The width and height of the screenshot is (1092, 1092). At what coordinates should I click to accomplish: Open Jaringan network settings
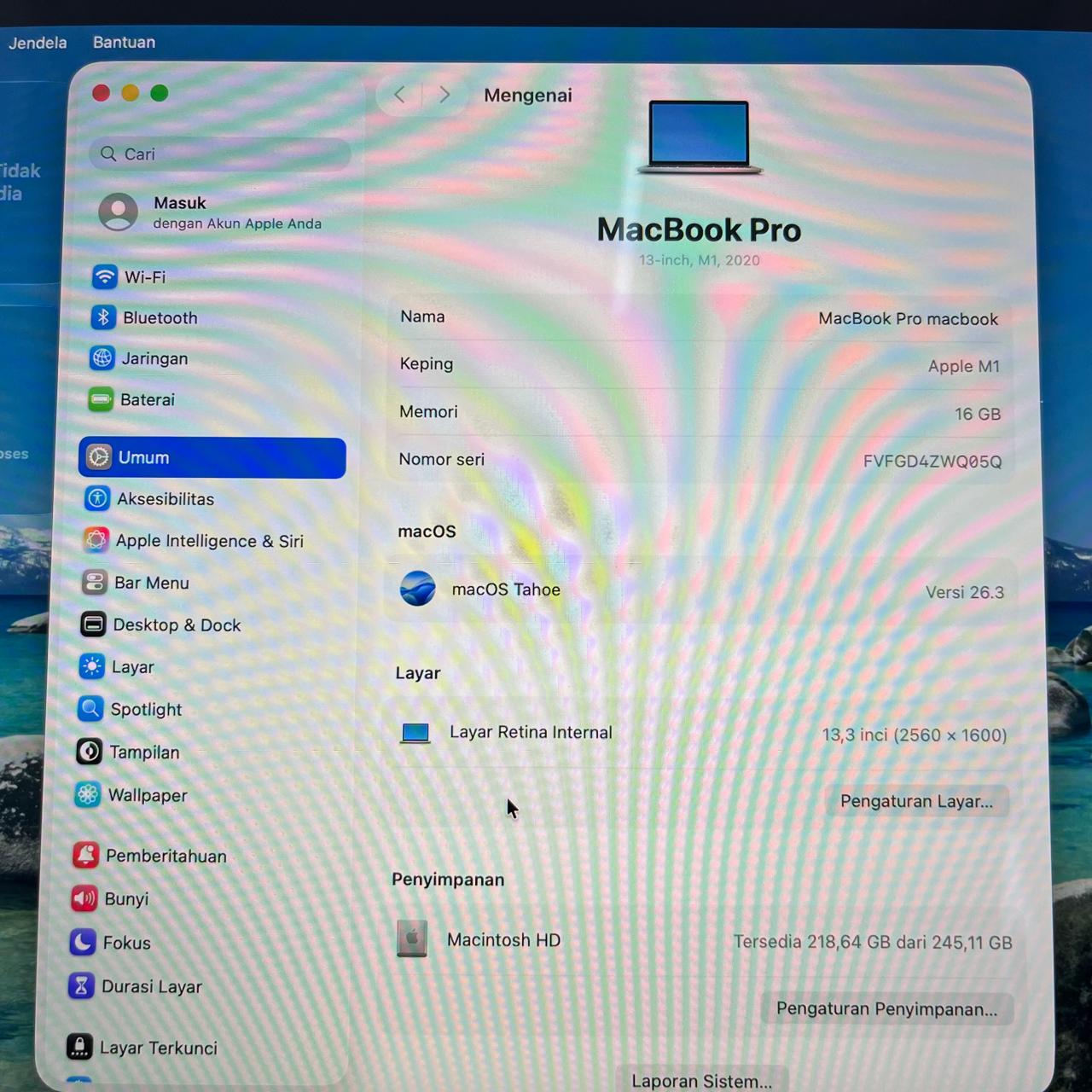[138, 358]
